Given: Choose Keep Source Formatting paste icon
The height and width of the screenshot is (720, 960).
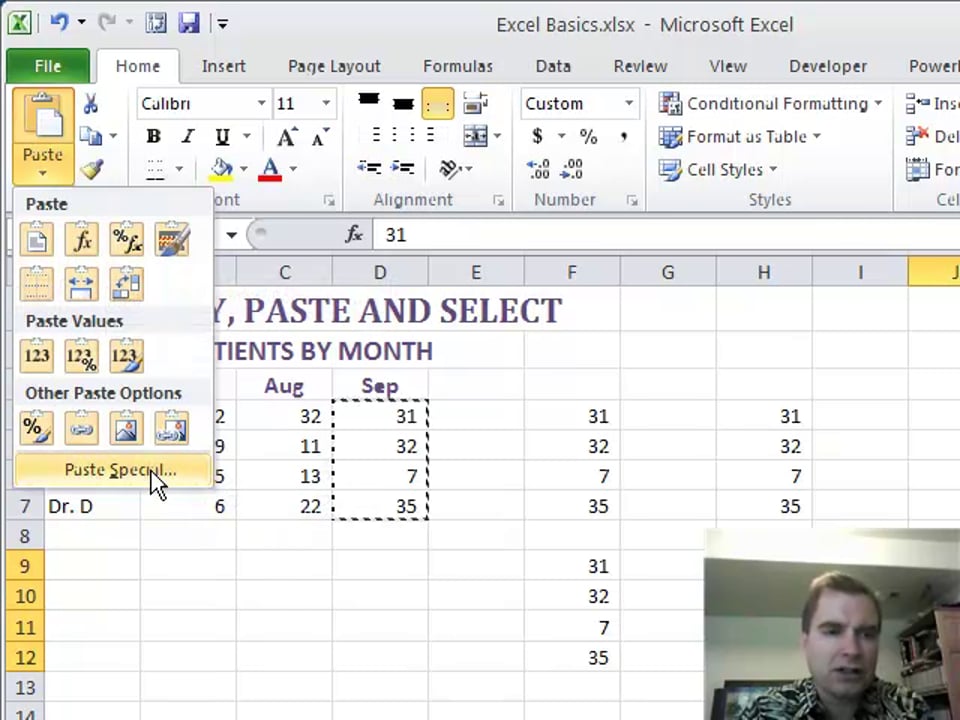Looking at the screenshot, I should pyautogui.click(x=172, y=239).
